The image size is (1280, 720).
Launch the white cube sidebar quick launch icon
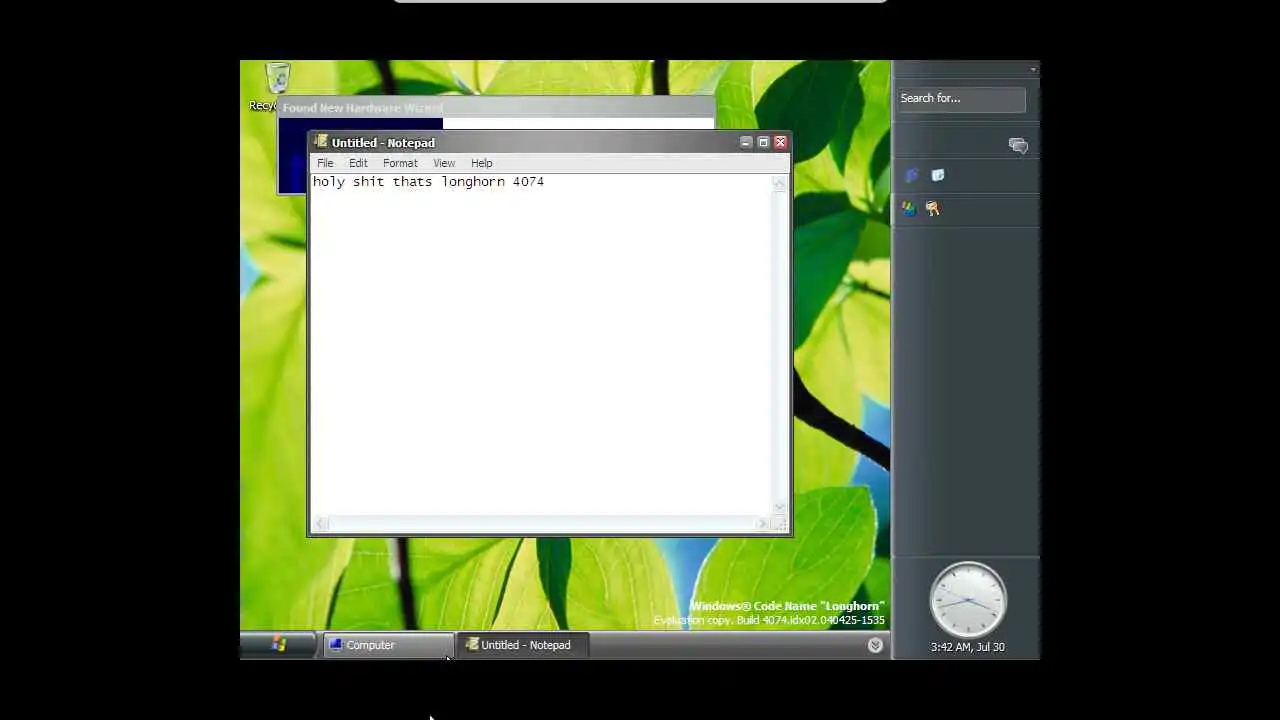point(938,176)
